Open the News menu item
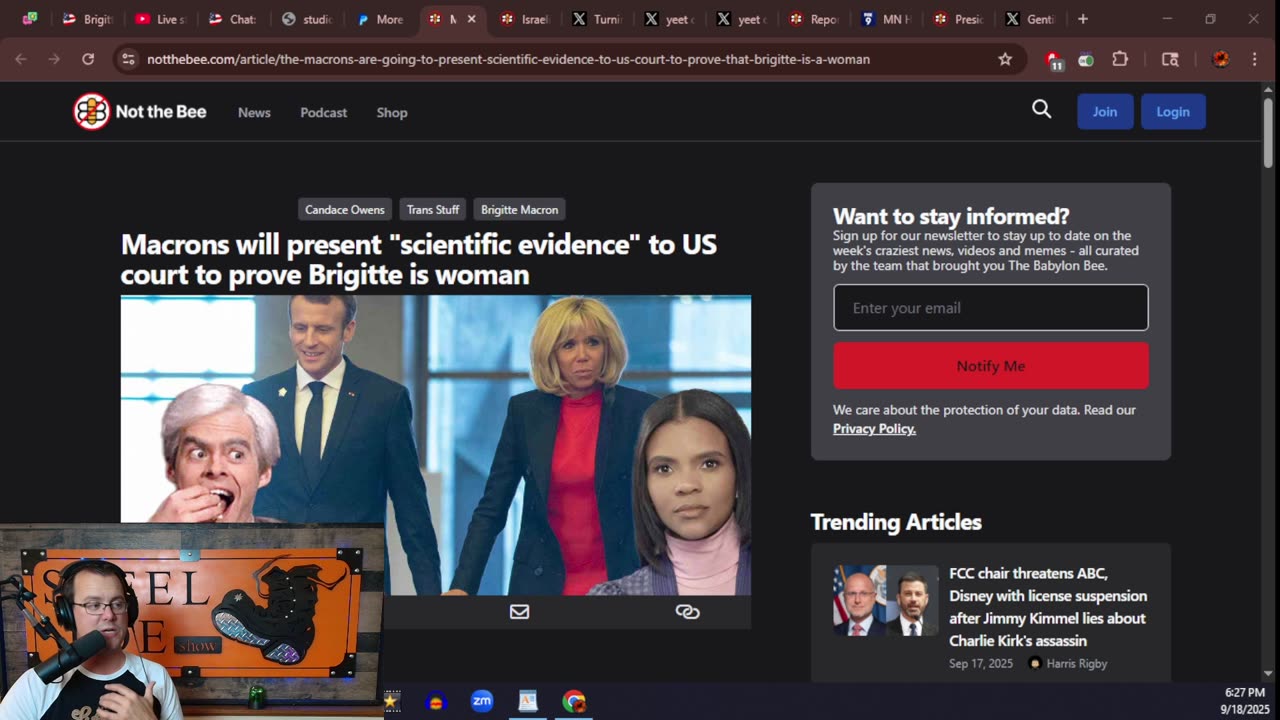1280x720 pixels. point(254,112)
